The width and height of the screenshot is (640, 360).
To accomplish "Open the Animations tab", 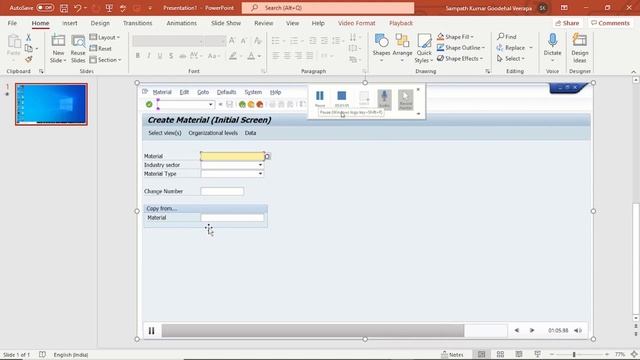I will 181,23.
